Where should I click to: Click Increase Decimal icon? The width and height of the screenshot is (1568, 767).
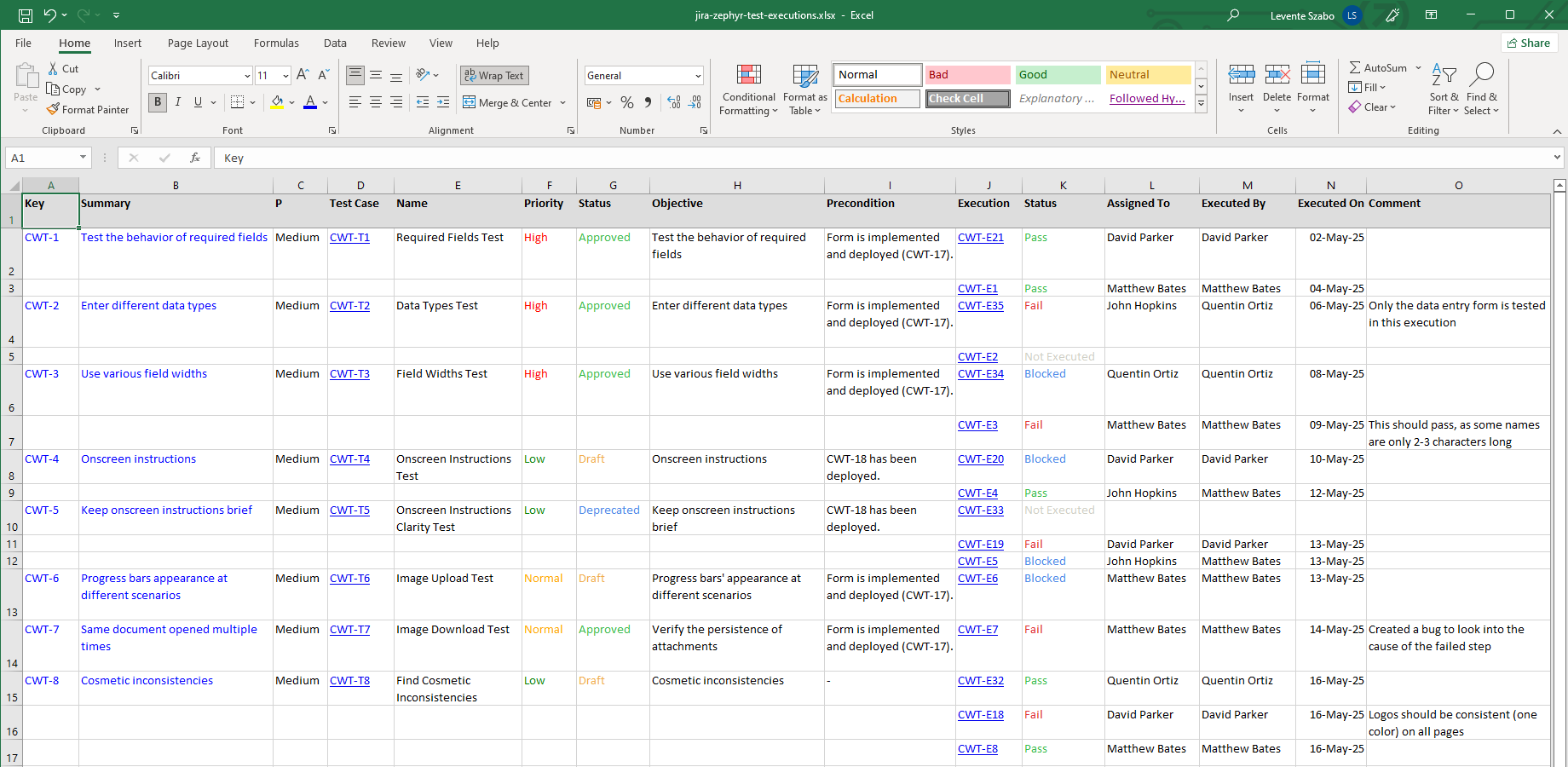click(674, 102)
